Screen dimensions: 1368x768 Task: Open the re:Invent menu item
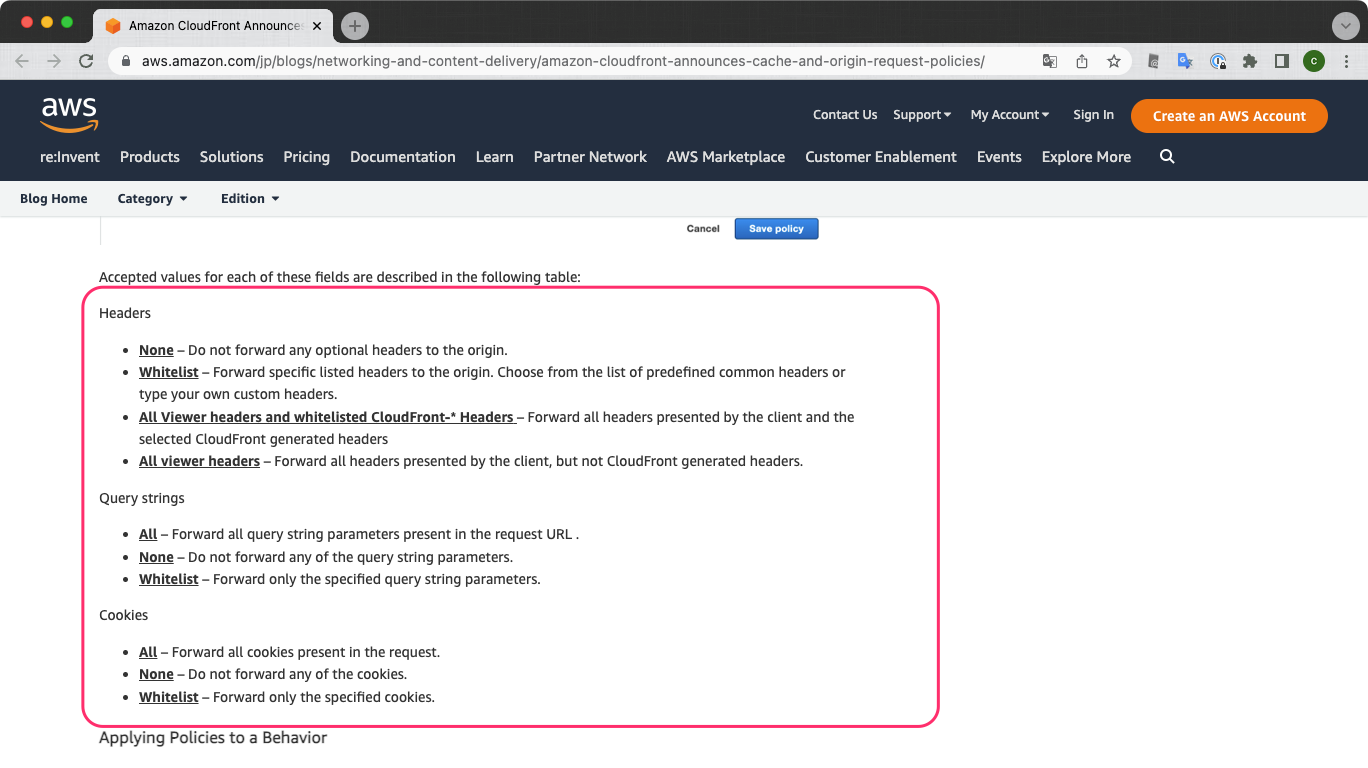[x=68, y=157]
